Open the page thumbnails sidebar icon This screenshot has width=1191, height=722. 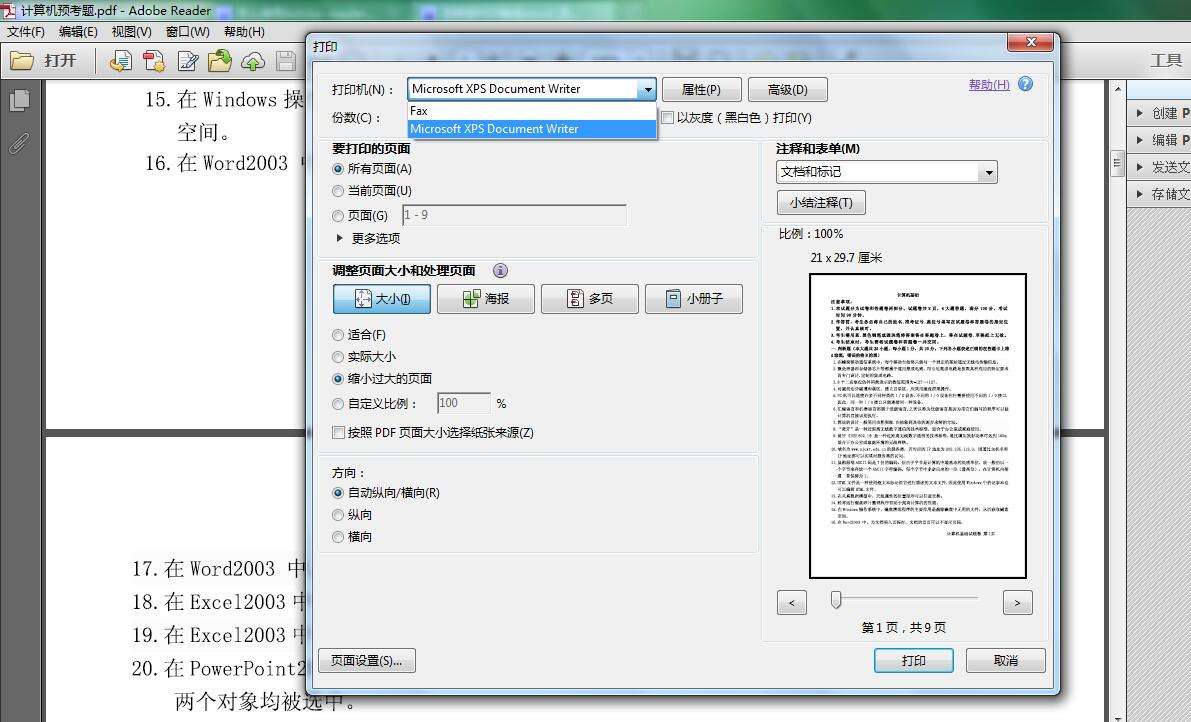[21, 100]
